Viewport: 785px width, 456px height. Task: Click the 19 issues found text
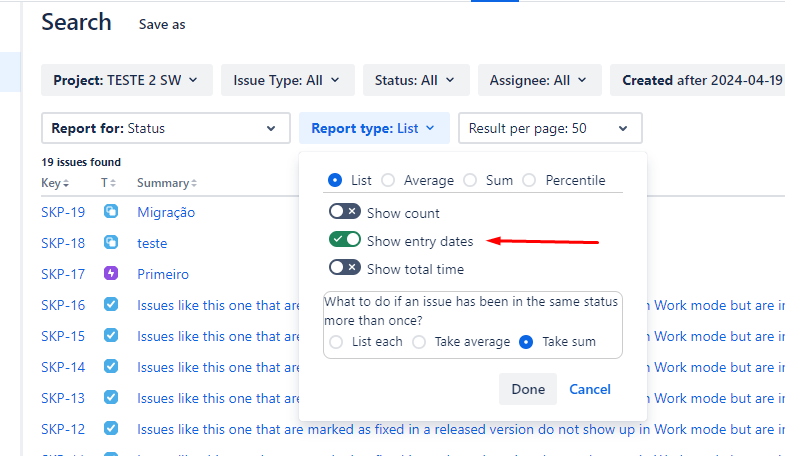click(x=81, y=162)
